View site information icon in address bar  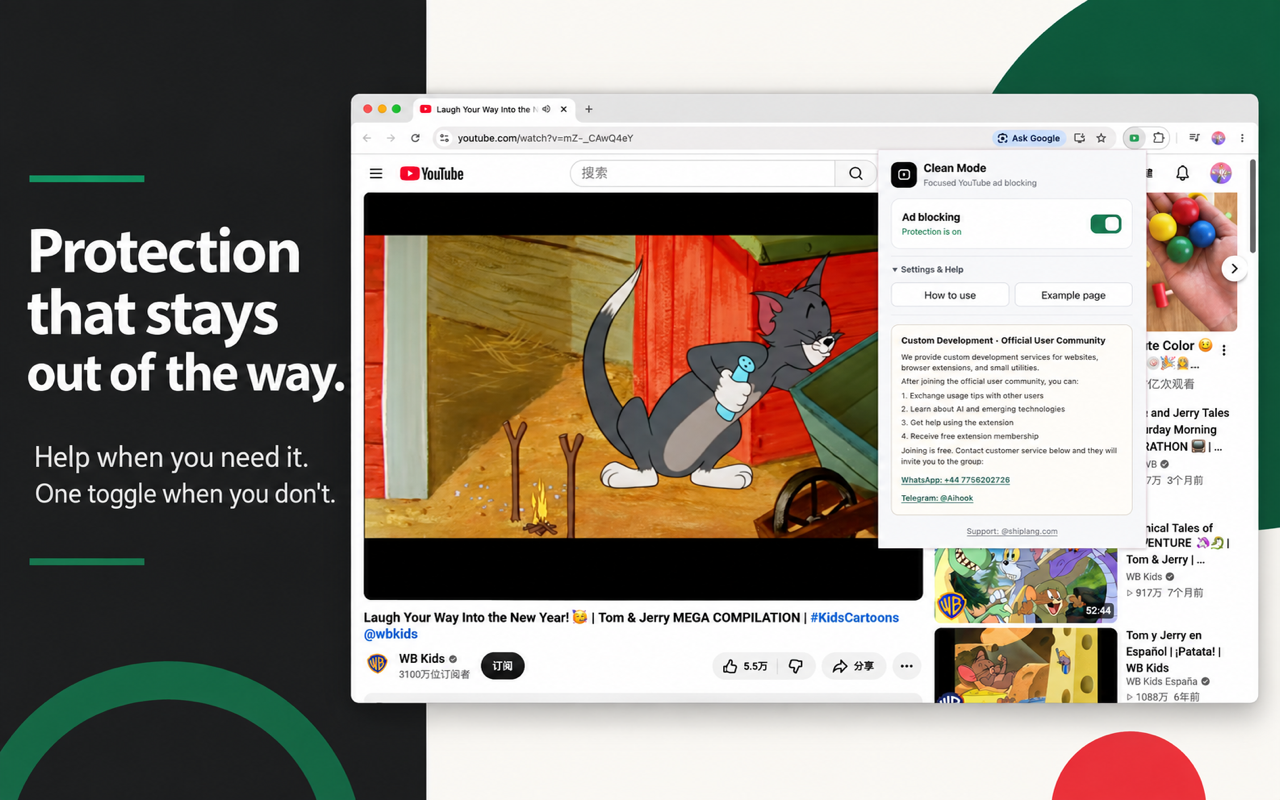[x=445, y=138]
